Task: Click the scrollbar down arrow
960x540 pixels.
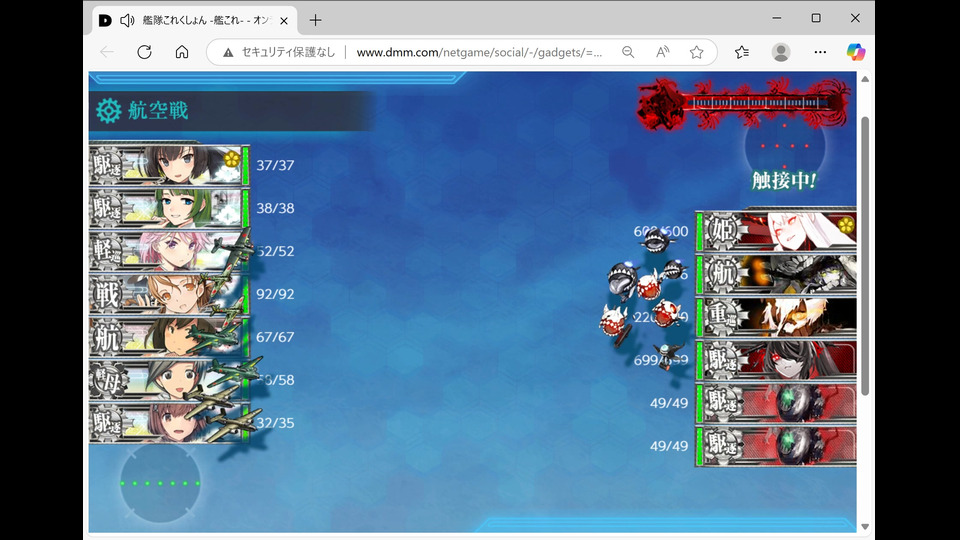Action: tap(865, 527)
